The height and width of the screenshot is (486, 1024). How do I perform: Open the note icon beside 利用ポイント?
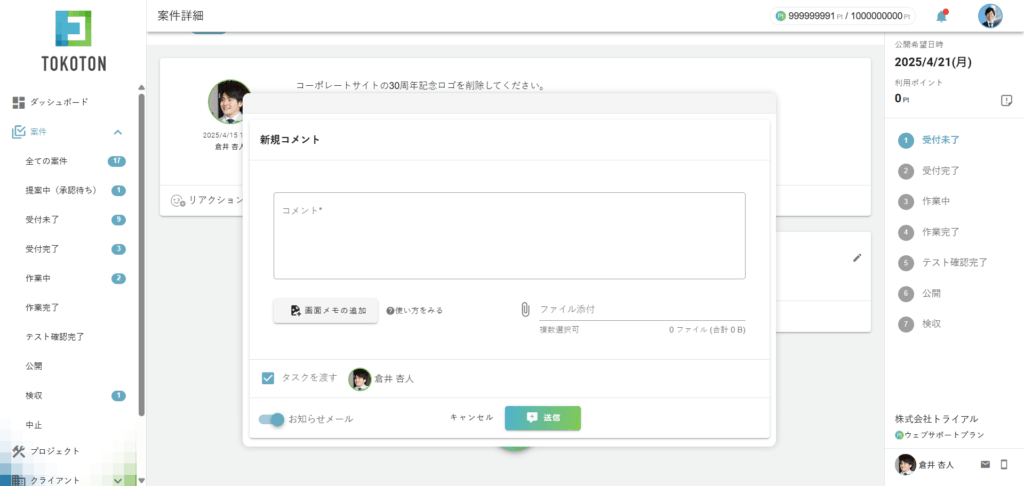coord(1006,100)
